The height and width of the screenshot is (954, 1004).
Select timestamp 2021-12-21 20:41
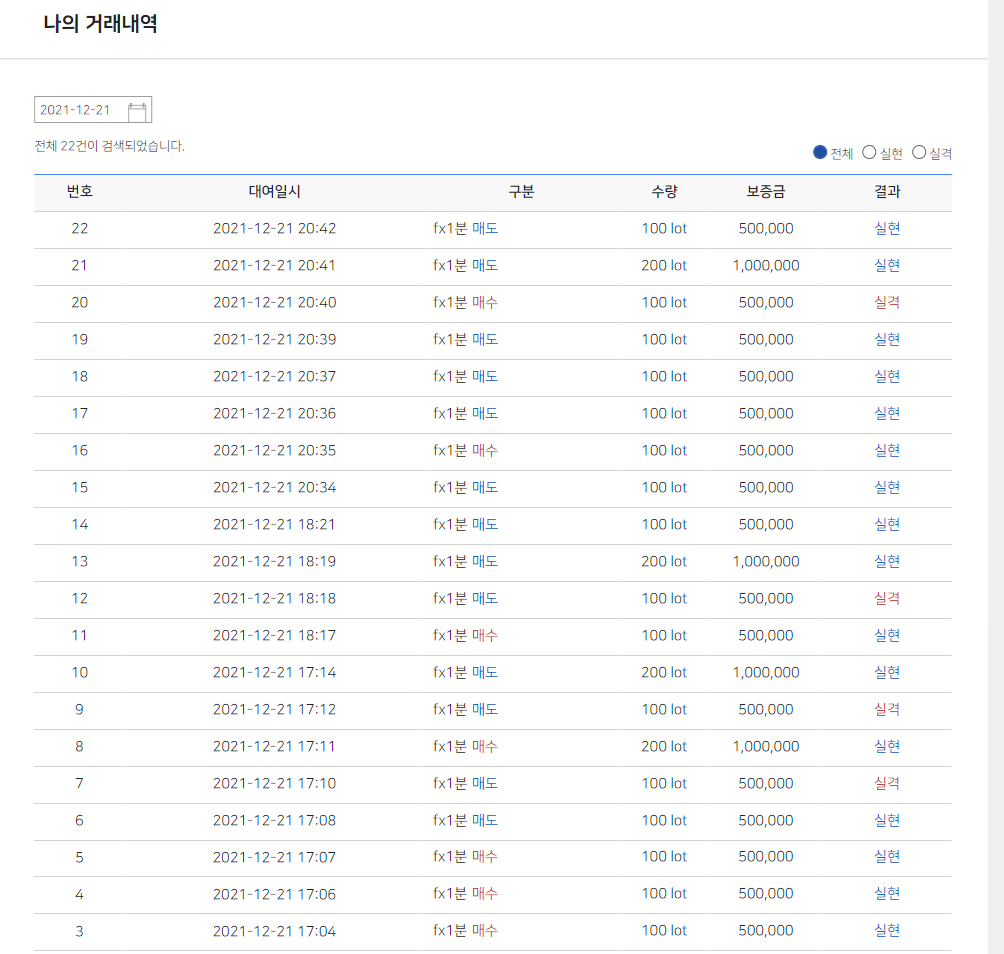click(x=274, y=266)
